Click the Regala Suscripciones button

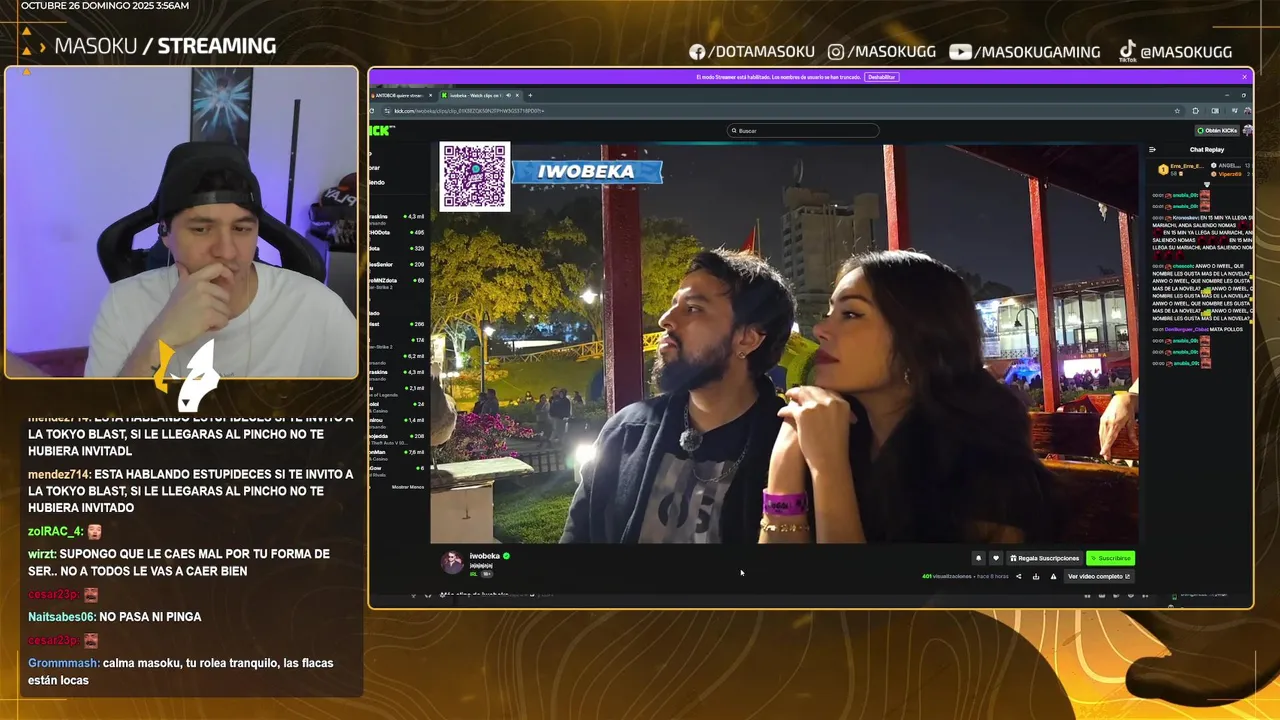1045,558
